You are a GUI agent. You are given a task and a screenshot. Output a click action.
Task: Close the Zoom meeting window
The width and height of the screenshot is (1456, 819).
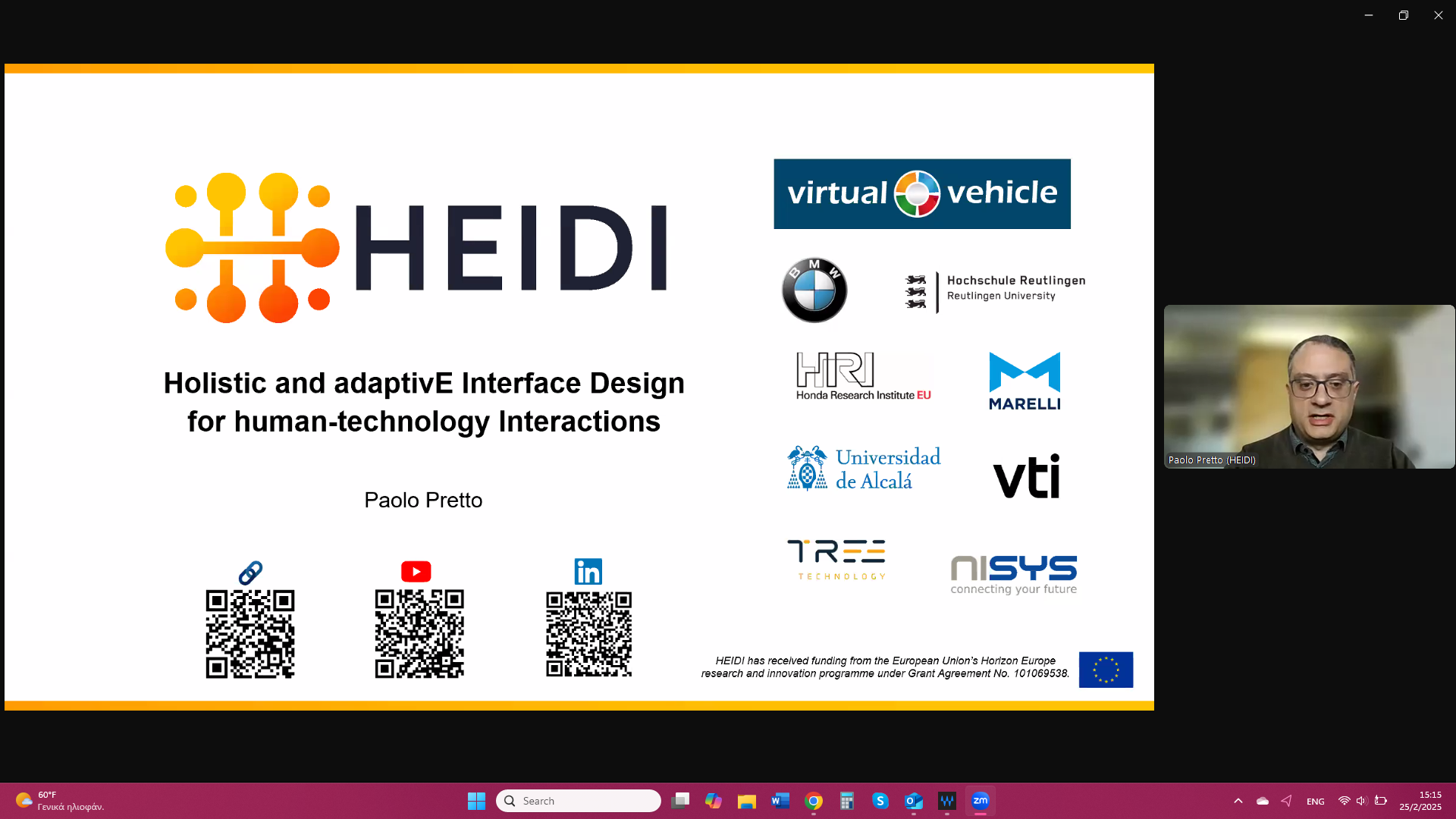(1439, 15)
